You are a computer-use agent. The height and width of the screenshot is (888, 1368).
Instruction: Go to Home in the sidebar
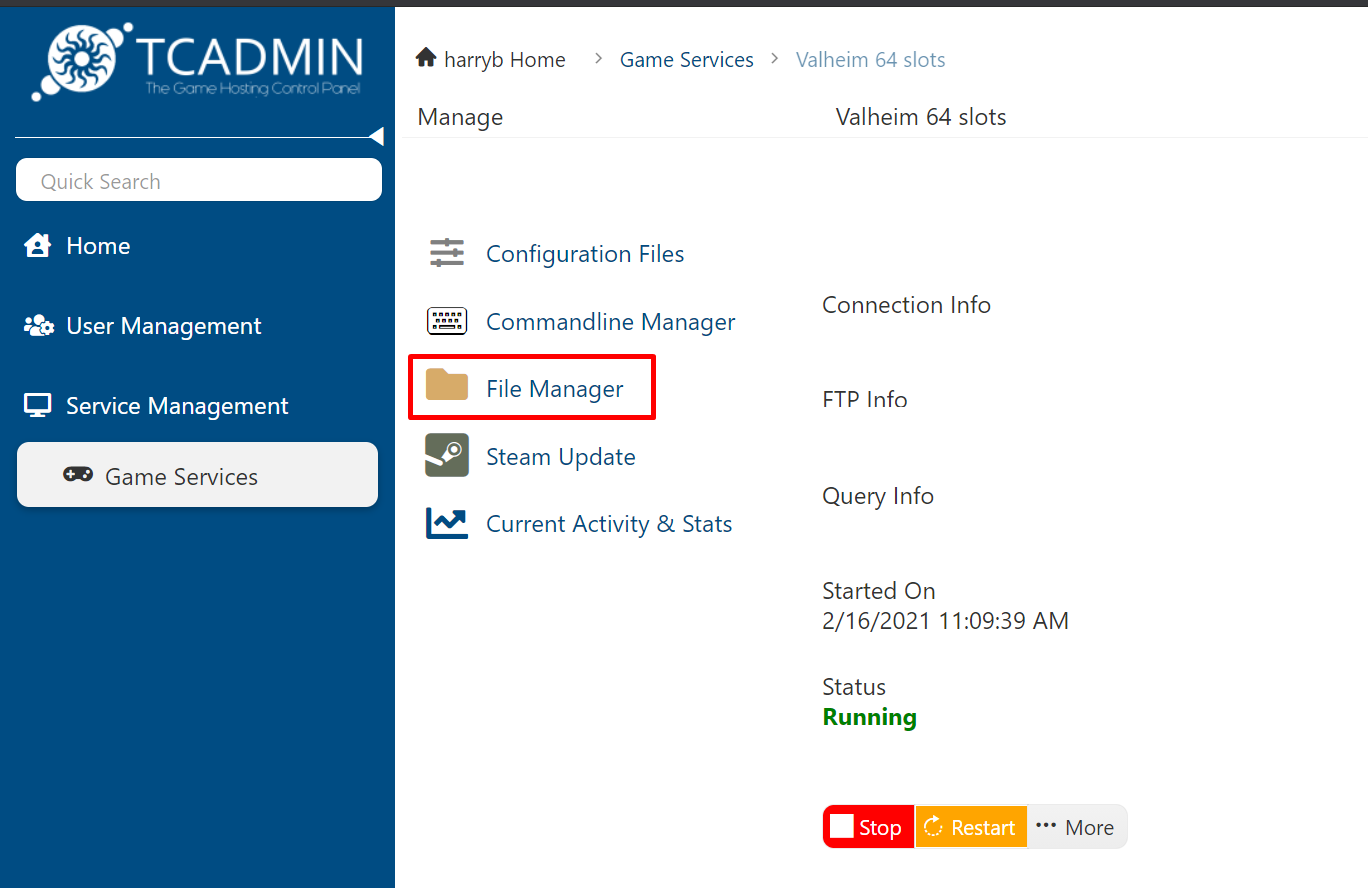98,246
